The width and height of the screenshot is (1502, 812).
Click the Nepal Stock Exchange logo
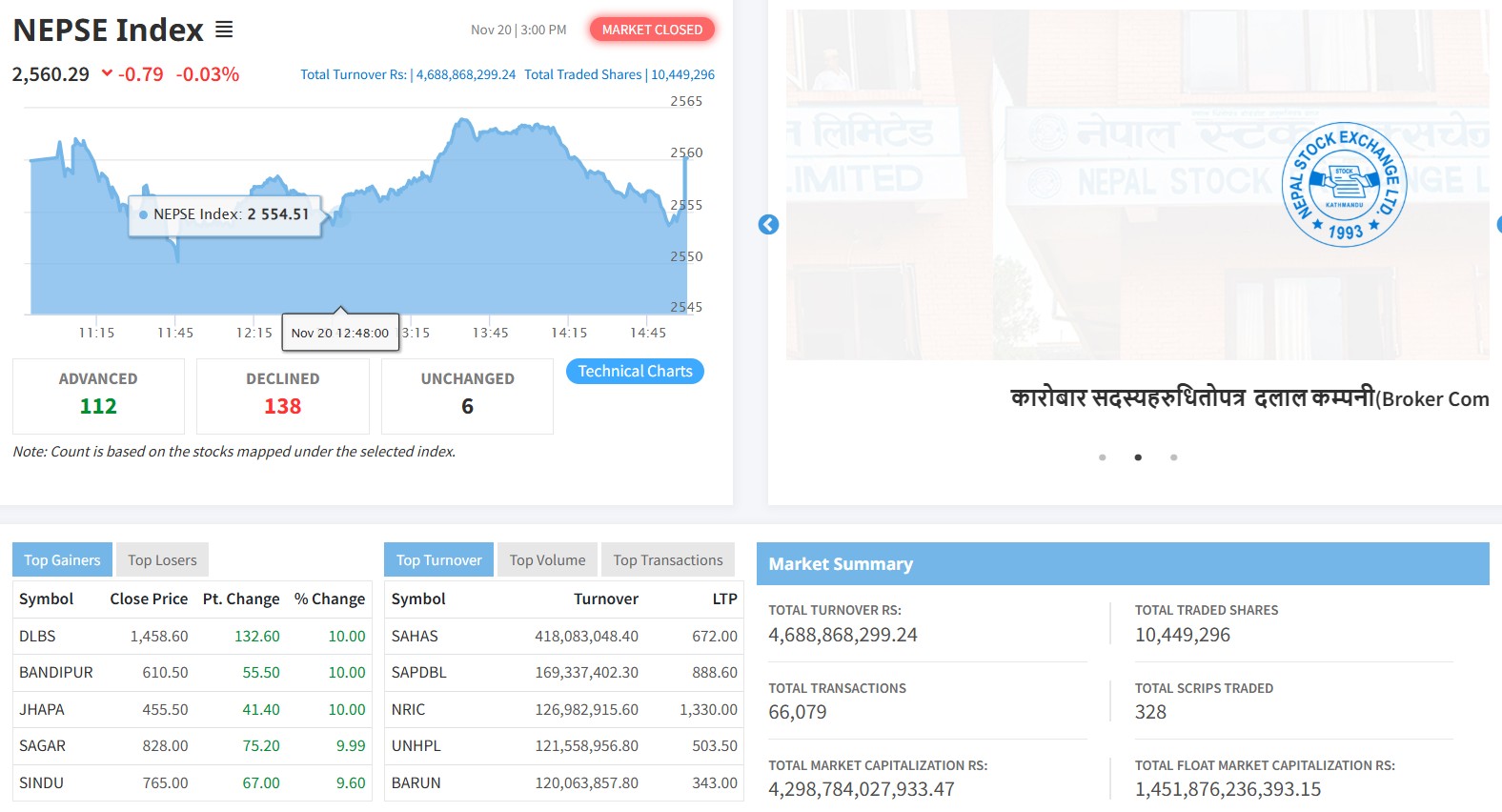[1344, 185]
